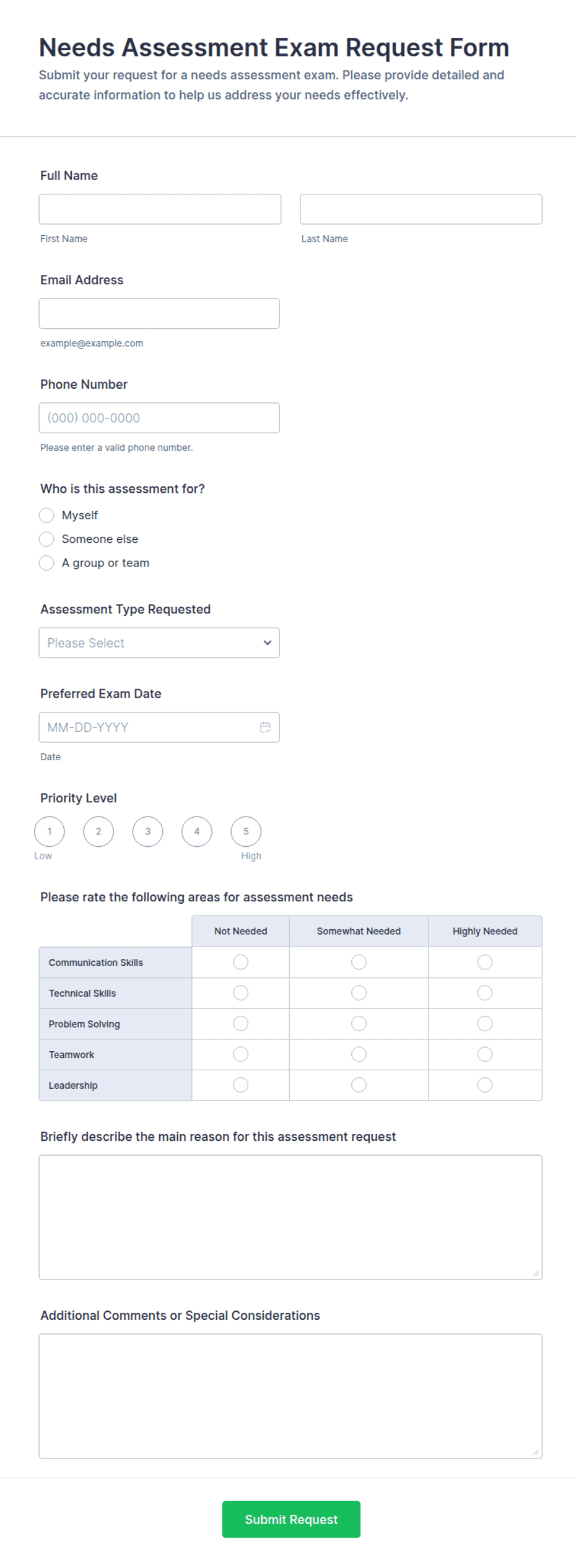Select priority level 4 circle
This screenshot has height=1568, width=576.
click(x=197, y=831)
